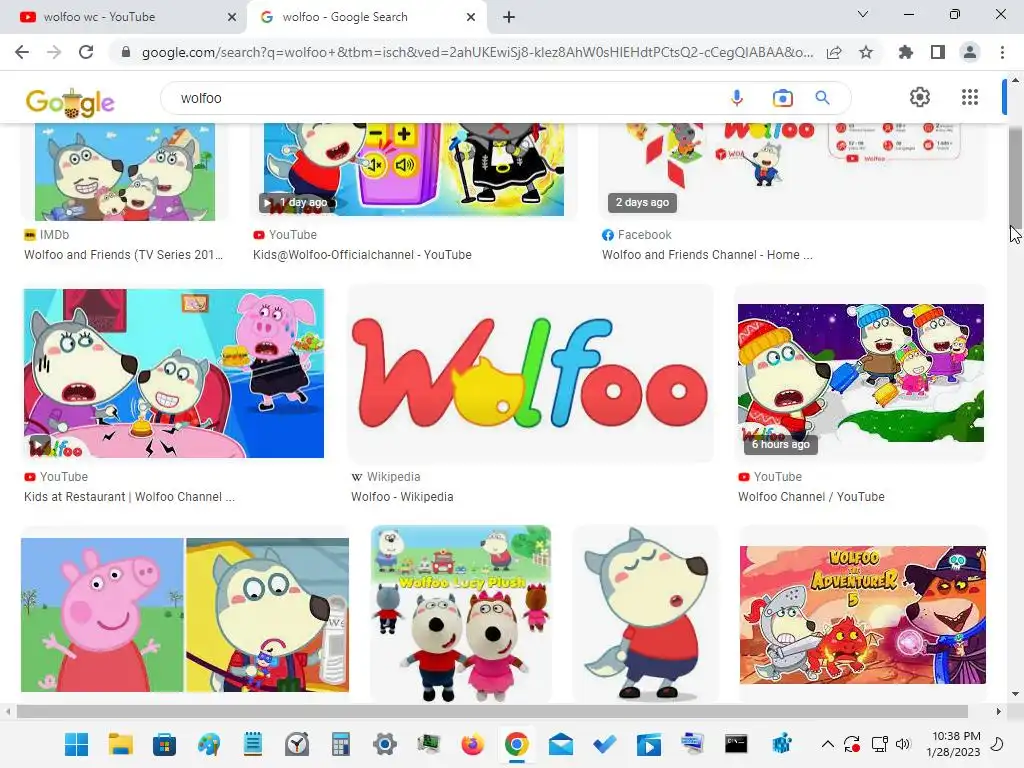Reload the current Google page

86,52
